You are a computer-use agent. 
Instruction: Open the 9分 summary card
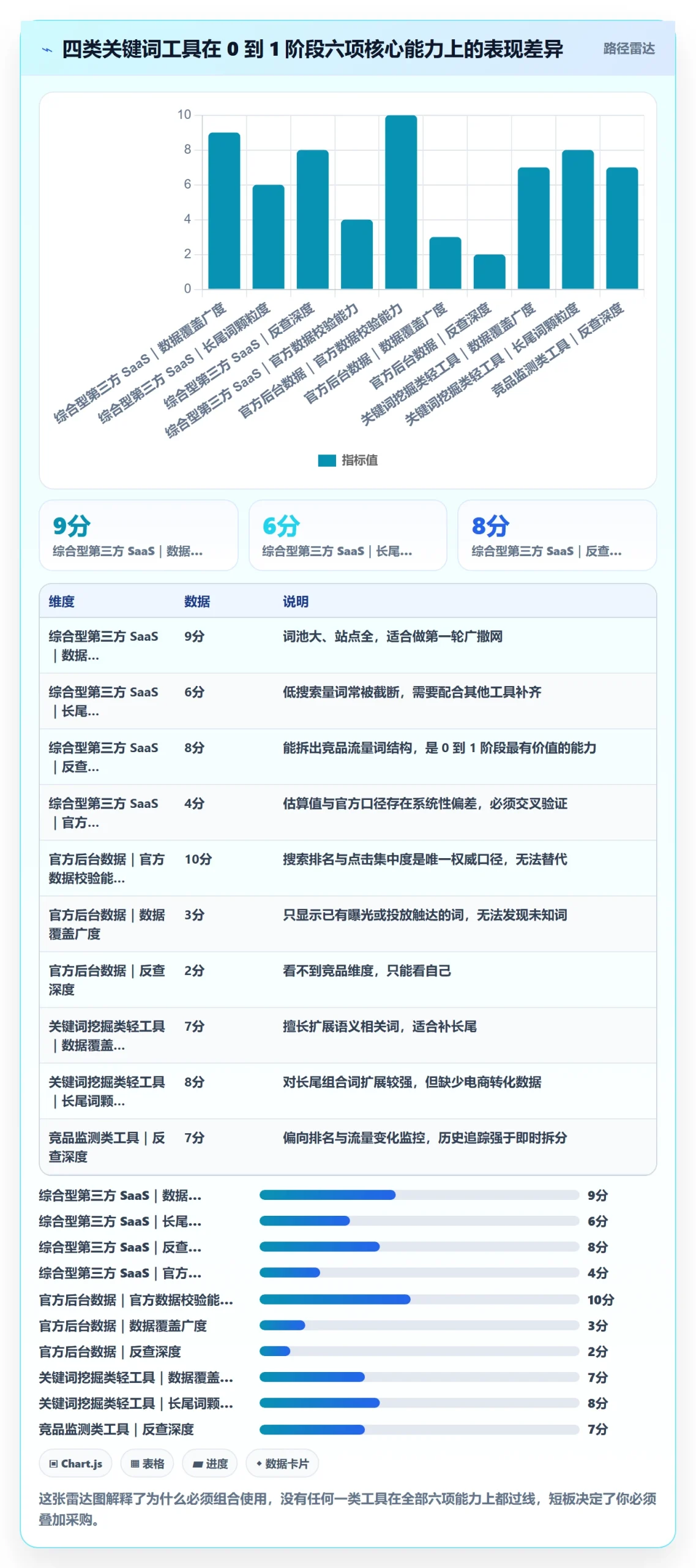click(x=138, y=535)
